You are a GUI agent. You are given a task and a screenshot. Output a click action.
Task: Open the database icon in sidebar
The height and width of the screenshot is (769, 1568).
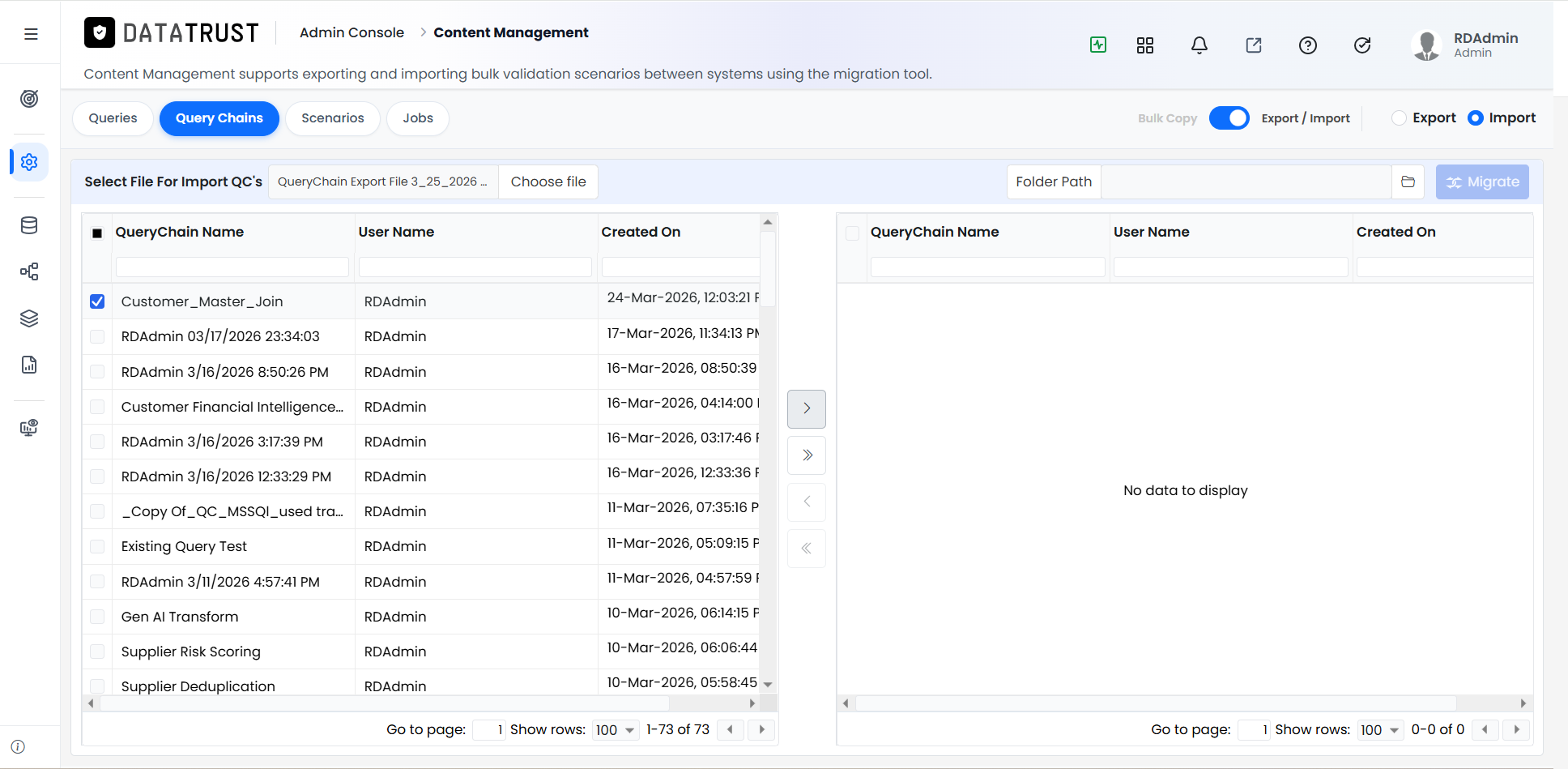(x=29, y=225)
